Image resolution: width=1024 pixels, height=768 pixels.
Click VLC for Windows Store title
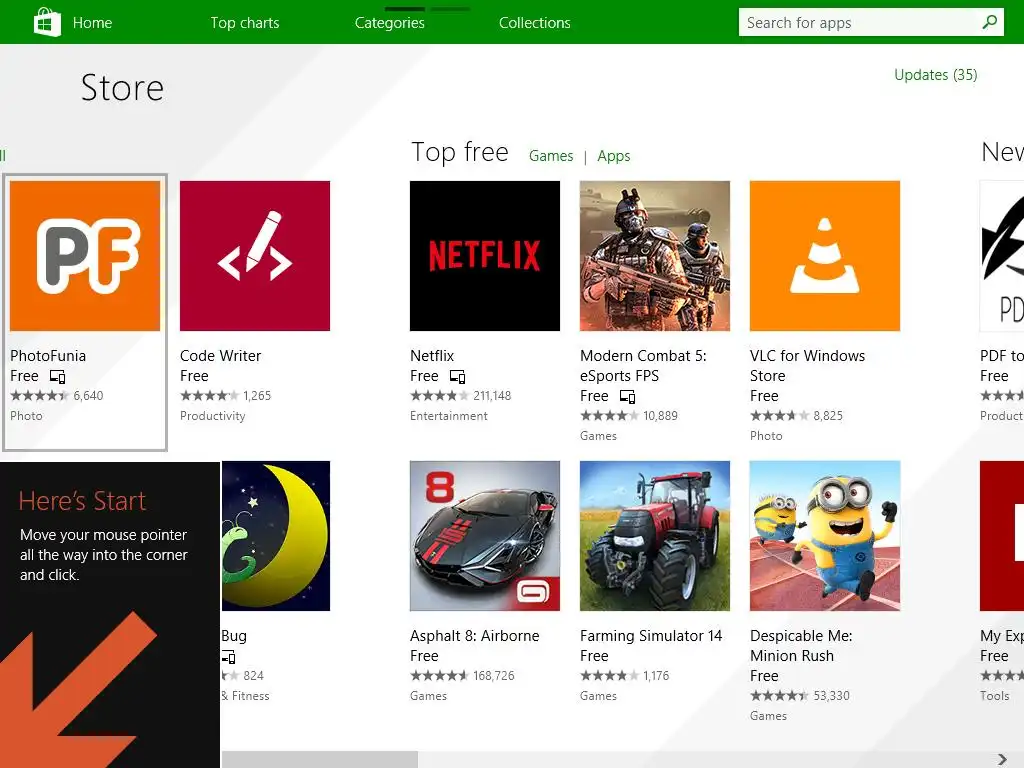tap(807, 366)
